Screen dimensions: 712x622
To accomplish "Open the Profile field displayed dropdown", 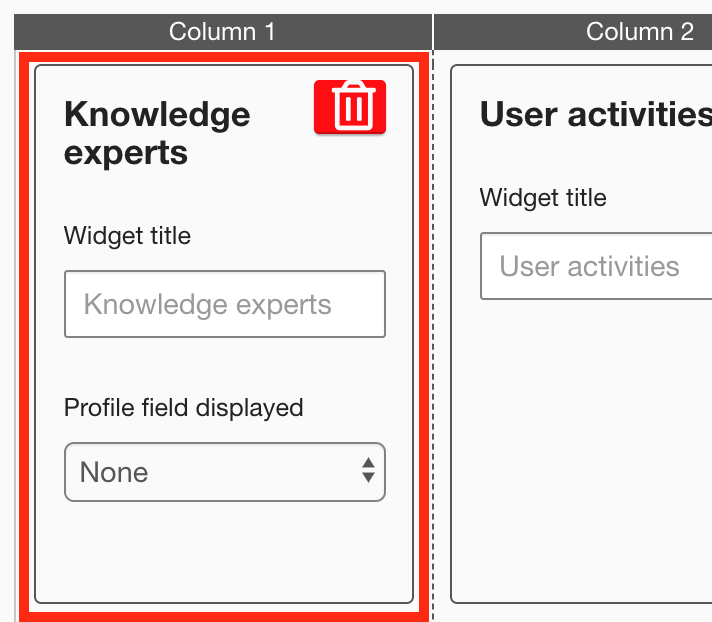I will tap(224, 472).
